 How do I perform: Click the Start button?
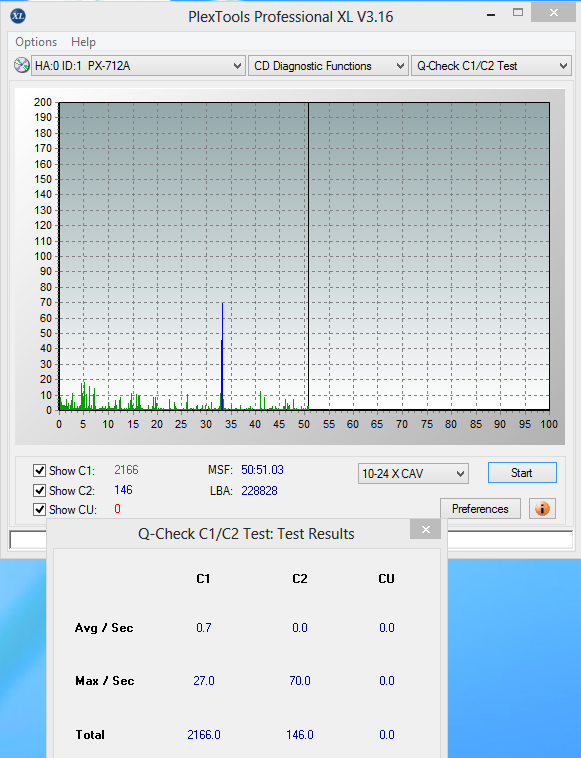click(522, 473)
